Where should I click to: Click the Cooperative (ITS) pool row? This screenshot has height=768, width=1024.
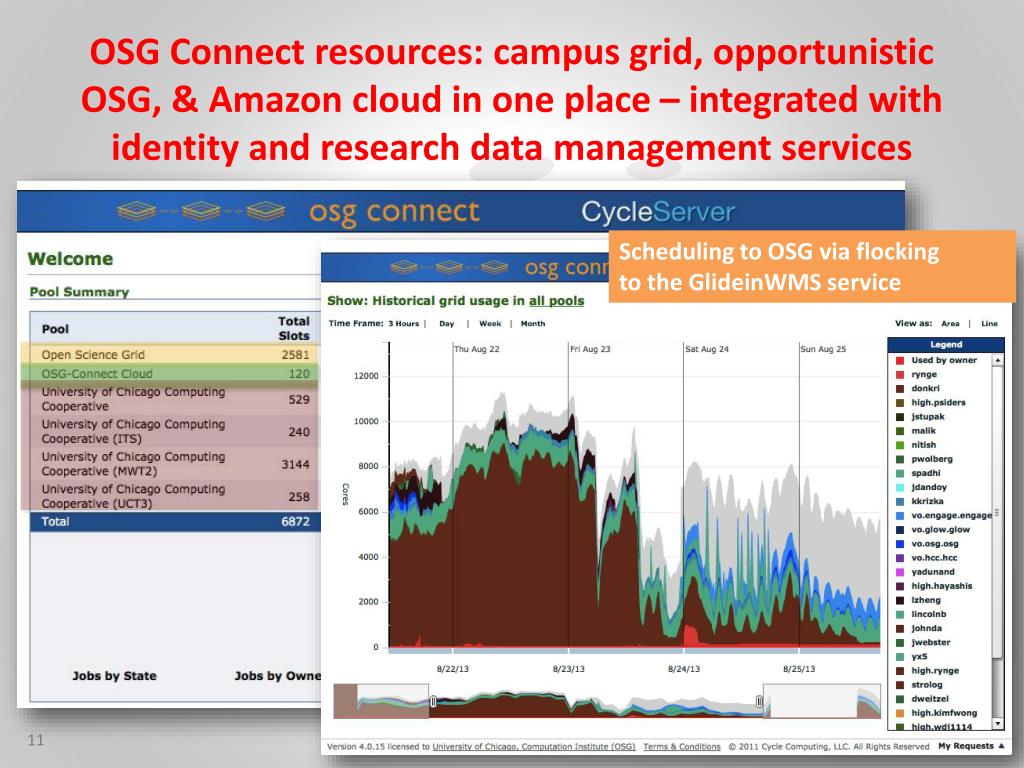point(174,432)
